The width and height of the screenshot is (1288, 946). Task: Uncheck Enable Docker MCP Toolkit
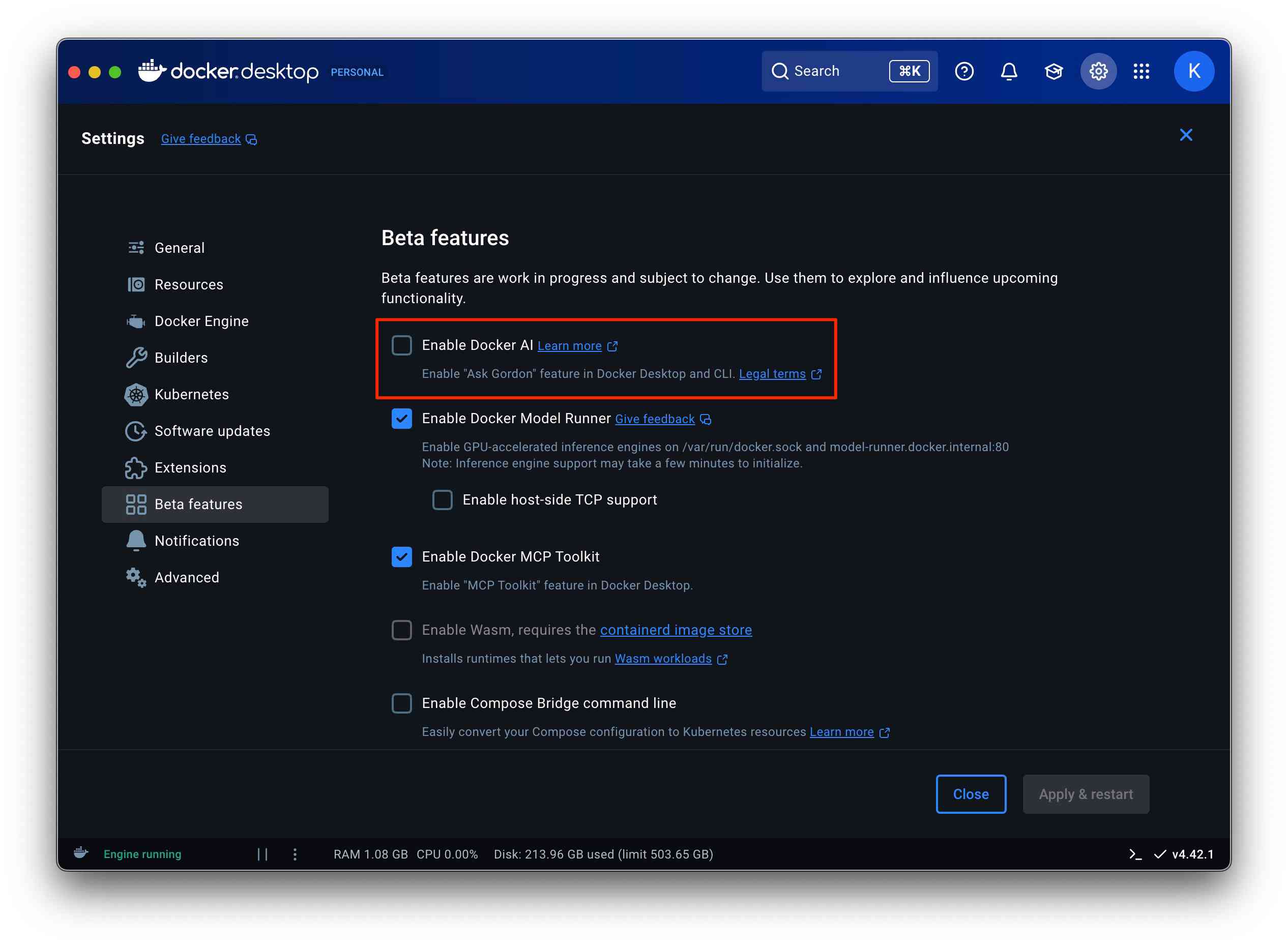401,556
